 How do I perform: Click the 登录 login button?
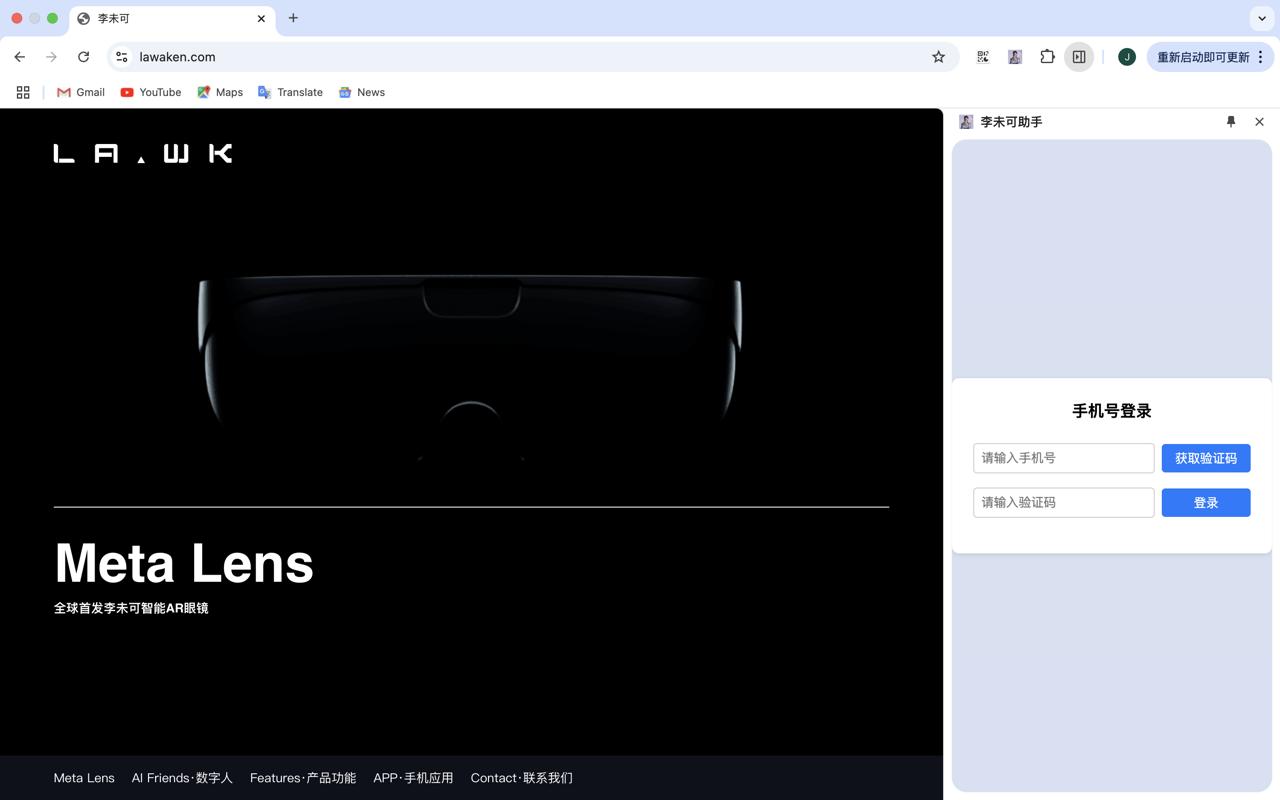(x=1206, y=502)
